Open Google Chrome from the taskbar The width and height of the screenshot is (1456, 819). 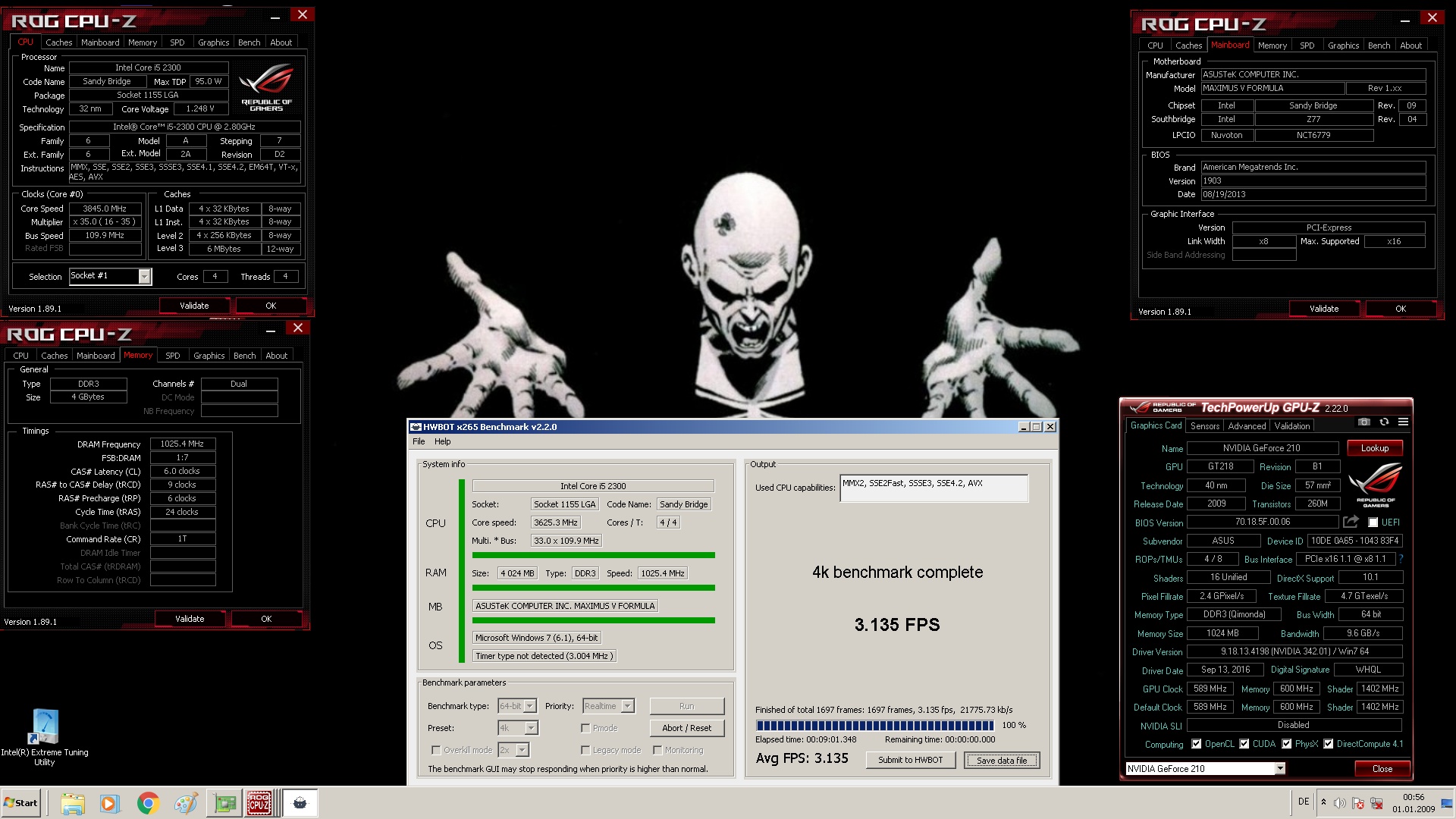click(148, 803)
